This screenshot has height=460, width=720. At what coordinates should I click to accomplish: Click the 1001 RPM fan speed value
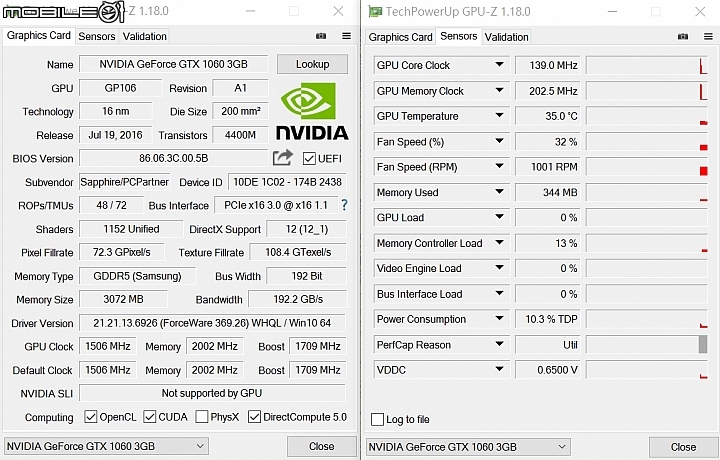tap(548, 167)
